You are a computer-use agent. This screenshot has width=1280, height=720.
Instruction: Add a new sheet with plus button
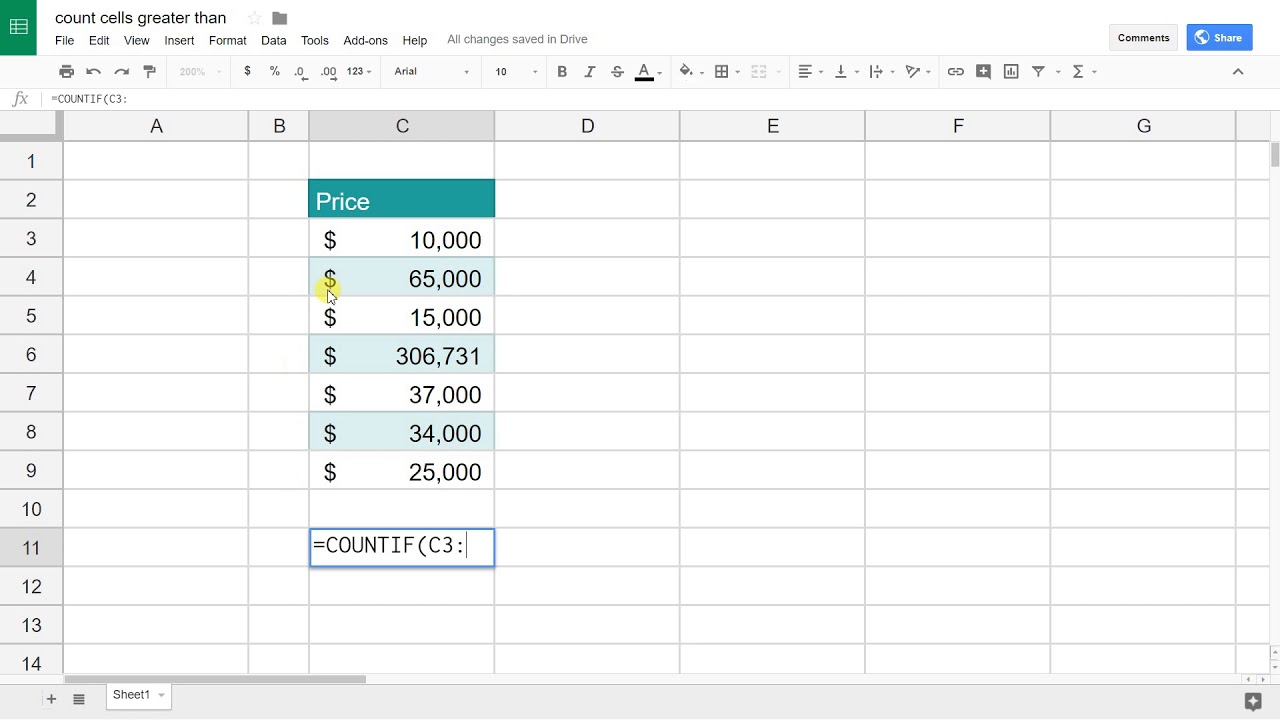tap(50, 699)
